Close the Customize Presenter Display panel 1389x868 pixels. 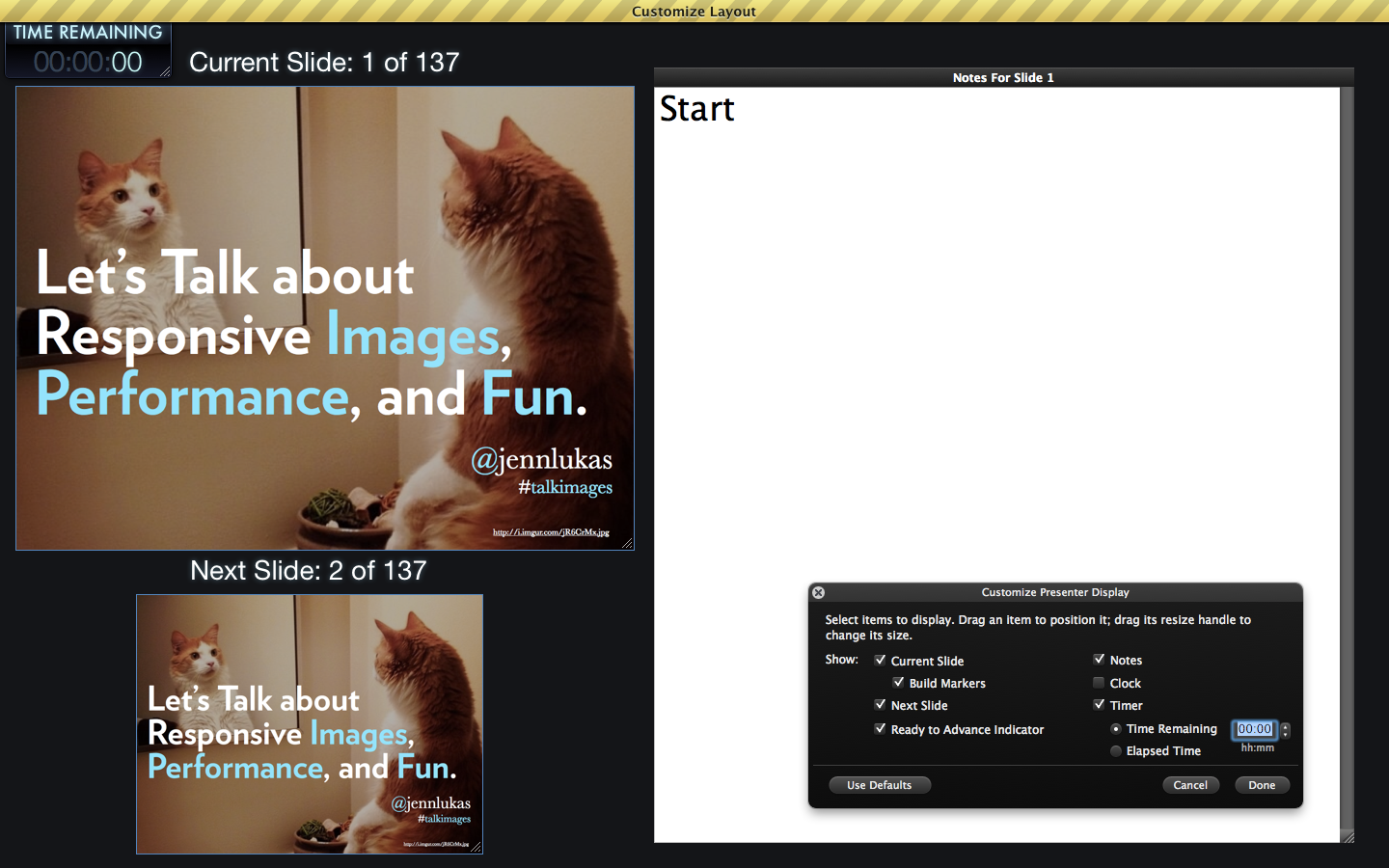coord(818,592)
